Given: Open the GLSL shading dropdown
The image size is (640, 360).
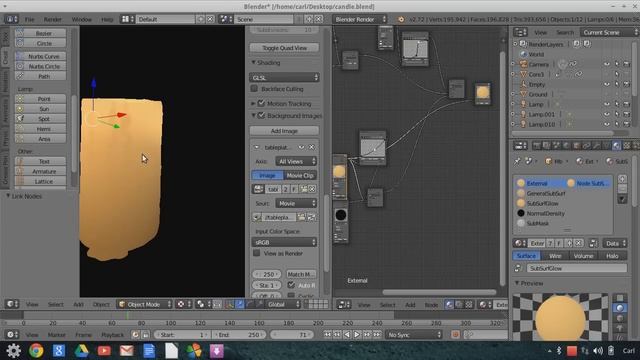Looking at the screenshot, I should pyautogui.click(x=284, y=78).
